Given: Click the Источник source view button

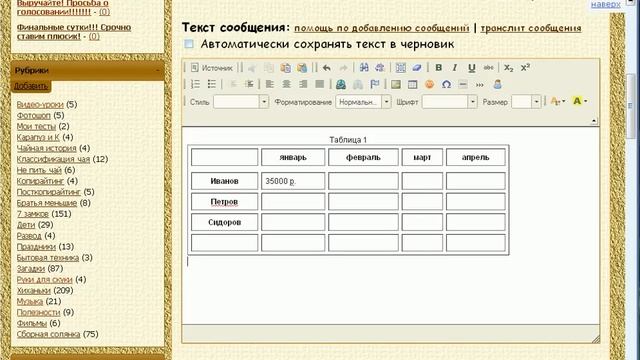Looking at the screenshot, I should coord(212,68).
